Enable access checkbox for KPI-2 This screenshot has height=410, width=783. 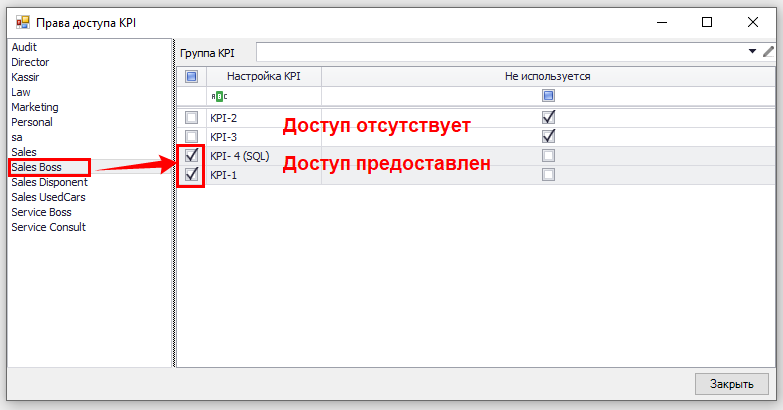click(191, 117)
